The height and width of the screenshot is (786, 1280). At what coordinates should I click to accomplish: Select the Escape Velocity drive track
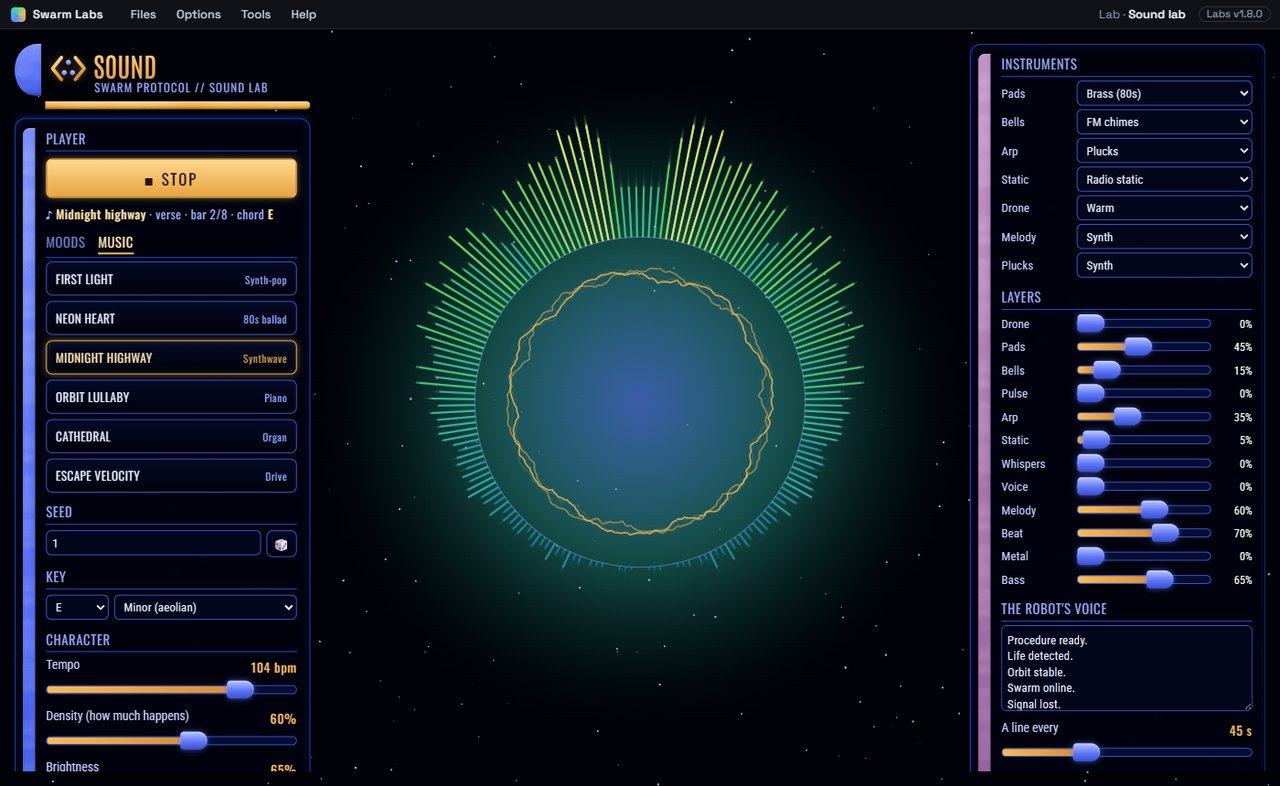(x=171, y=476)
